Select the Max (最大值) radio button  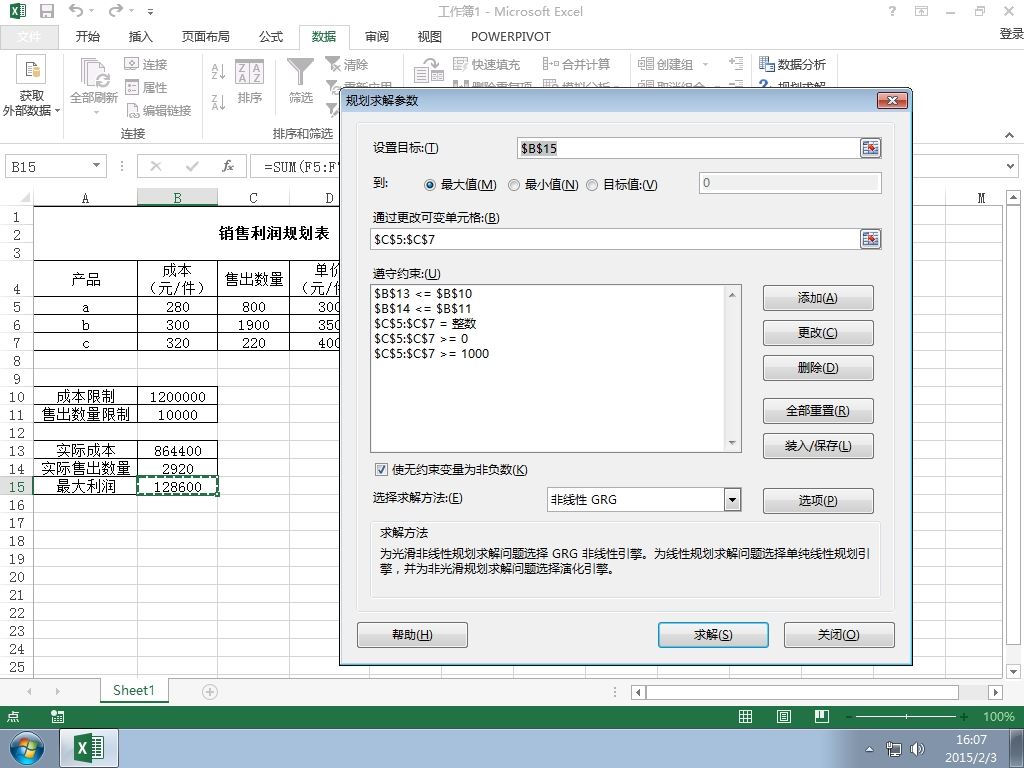pyautogui.click(x=430, y=185)
